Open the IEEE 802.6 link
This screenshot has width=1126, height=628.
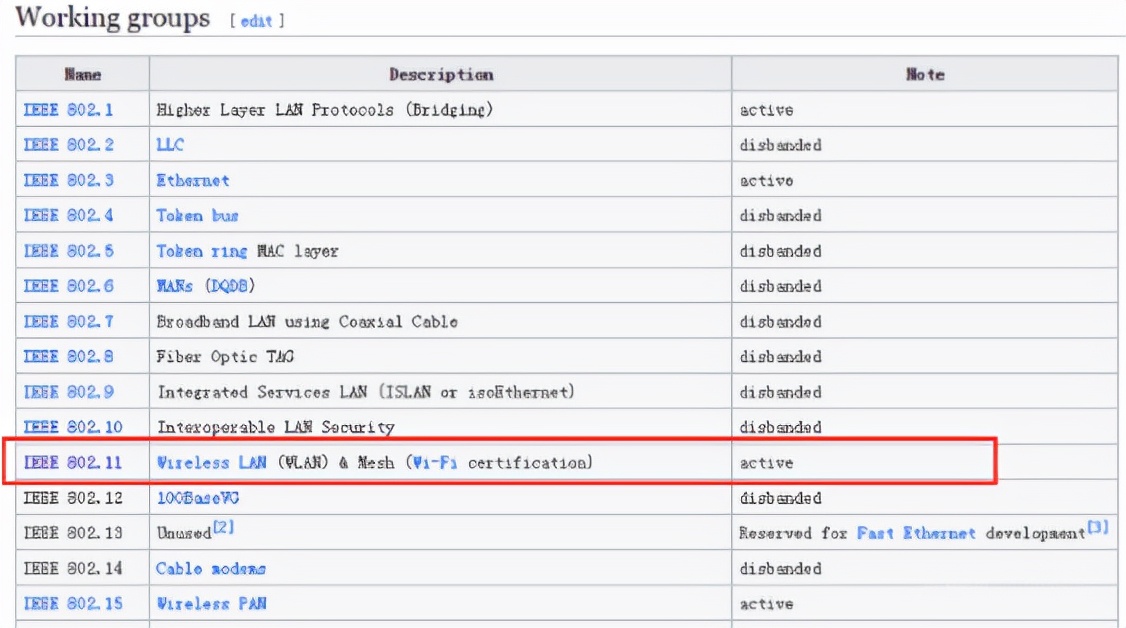(x=68, y=286)
